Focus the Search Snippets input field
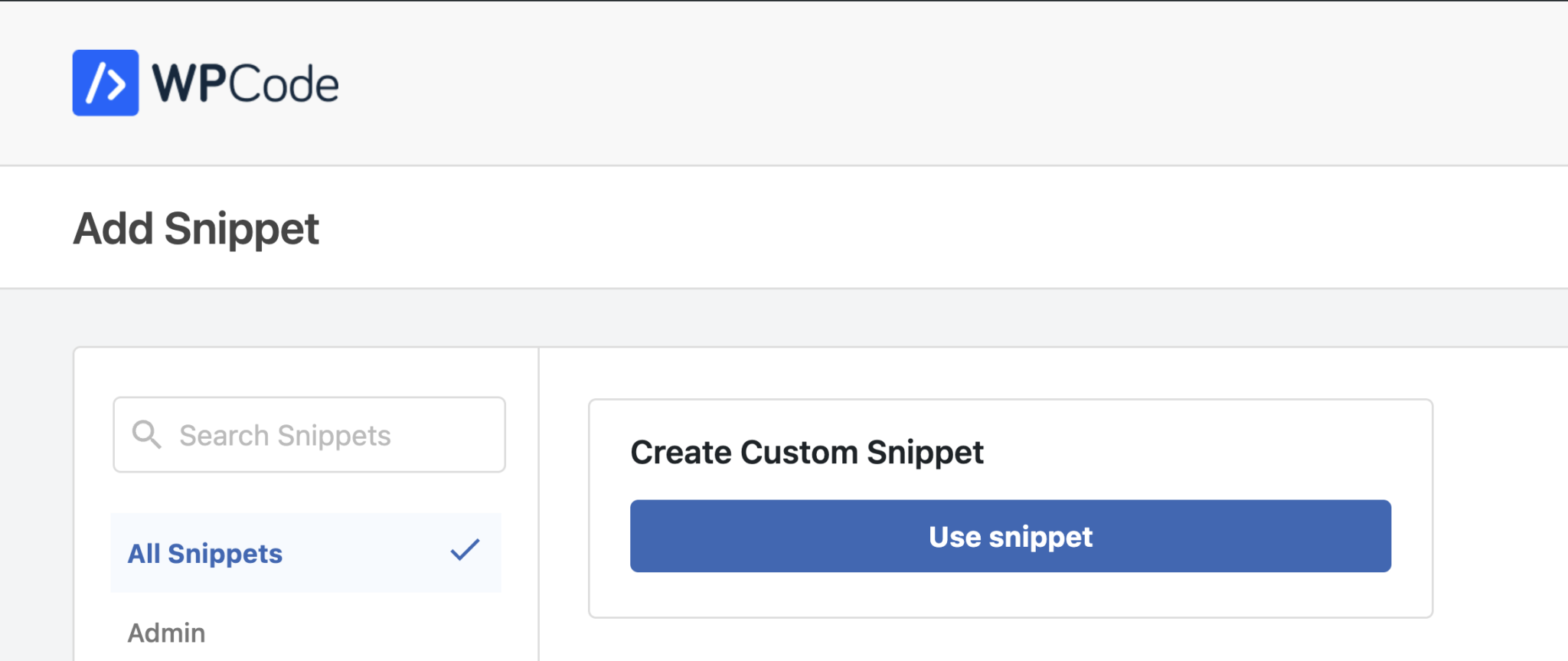 309,434
